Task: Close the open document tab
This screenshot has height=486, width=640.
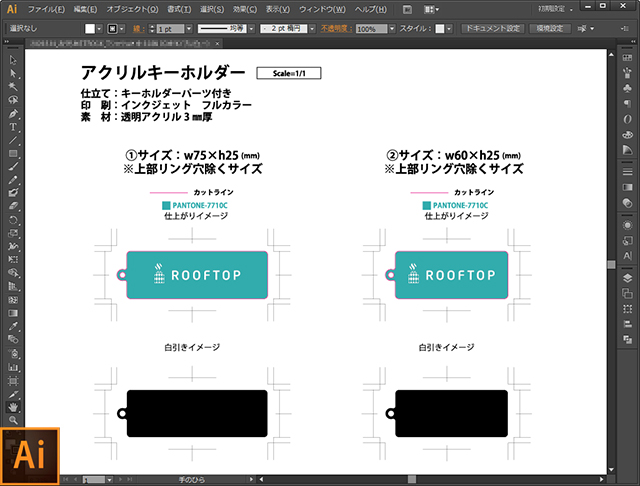Action: click(218, 43)
